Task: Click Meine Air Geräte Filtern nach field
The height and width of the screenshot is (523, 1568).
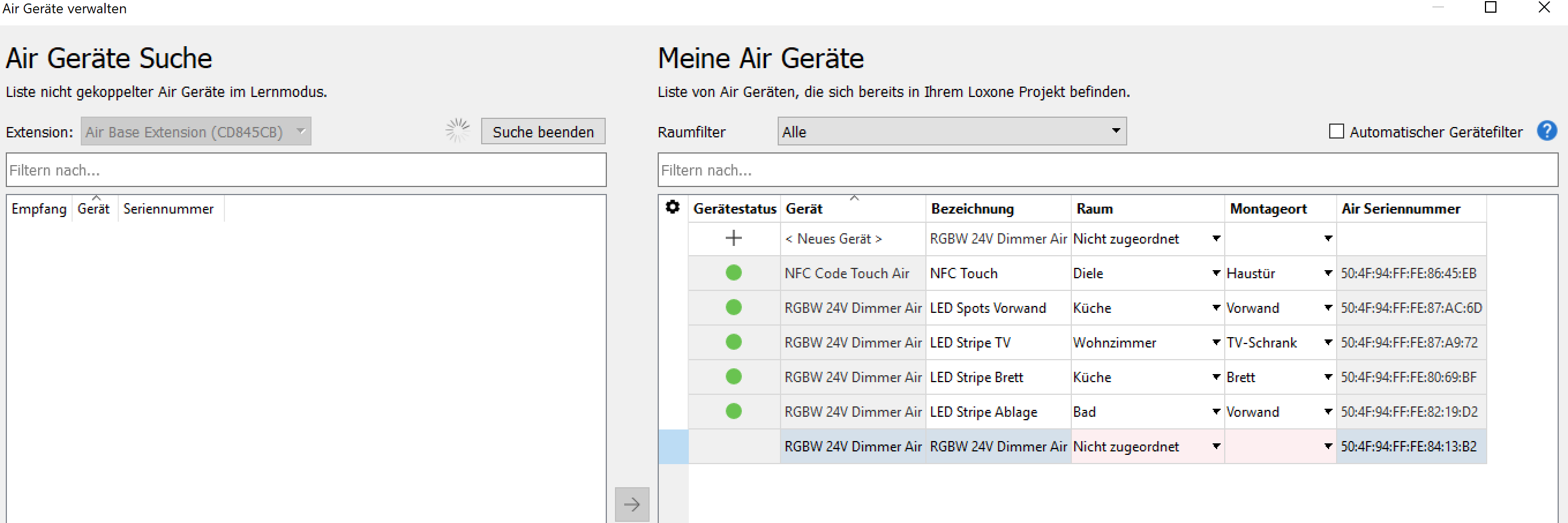Action: (1107, 170)
